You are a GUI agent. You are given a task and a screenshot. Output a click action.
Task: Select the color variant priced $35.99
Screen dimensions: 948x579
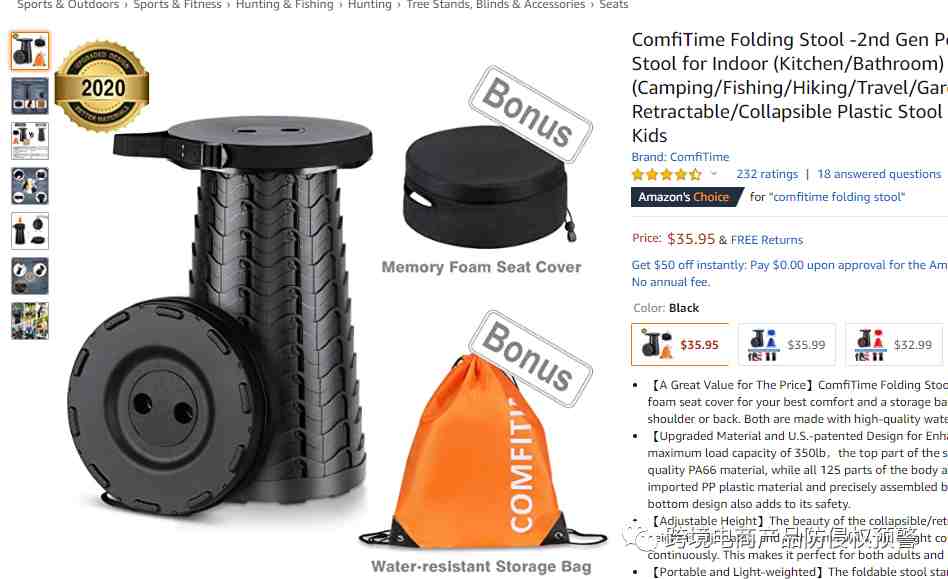coord(787,344)
